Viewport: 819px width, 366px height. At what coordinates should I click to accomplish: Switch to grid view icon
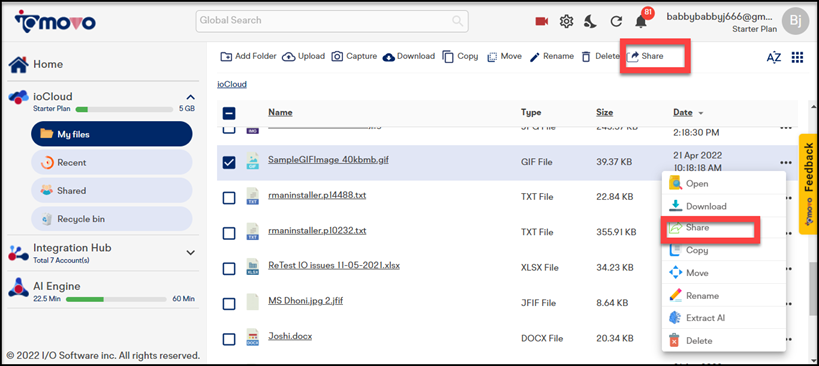point(797,57)
